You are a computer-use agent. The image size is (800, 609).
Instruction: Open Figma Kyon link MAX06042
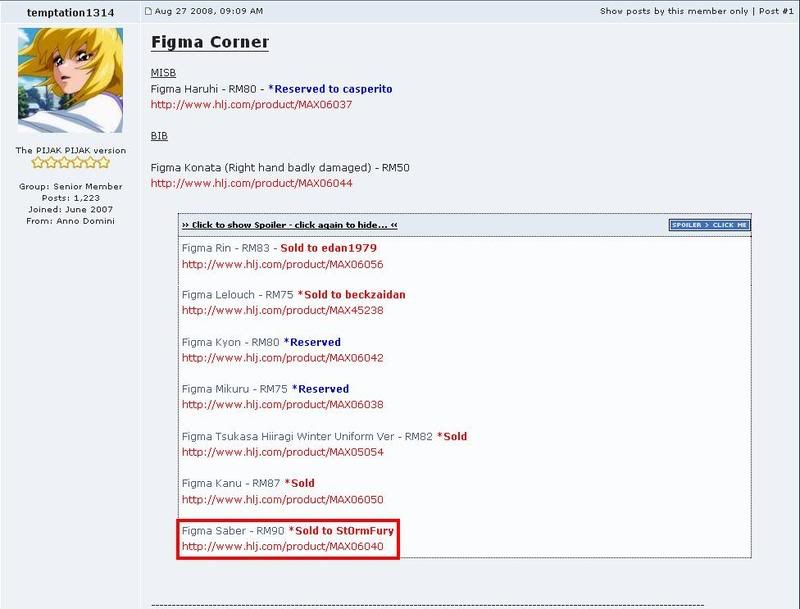(282, 358)
